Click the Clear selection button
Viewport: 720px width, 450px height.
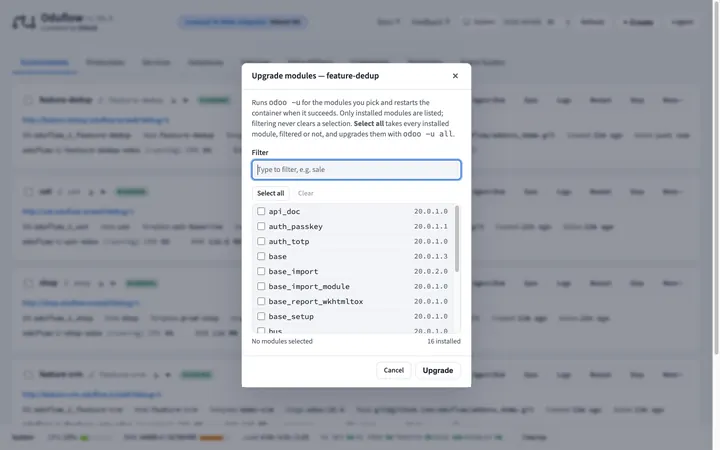(x=305, y=193)
